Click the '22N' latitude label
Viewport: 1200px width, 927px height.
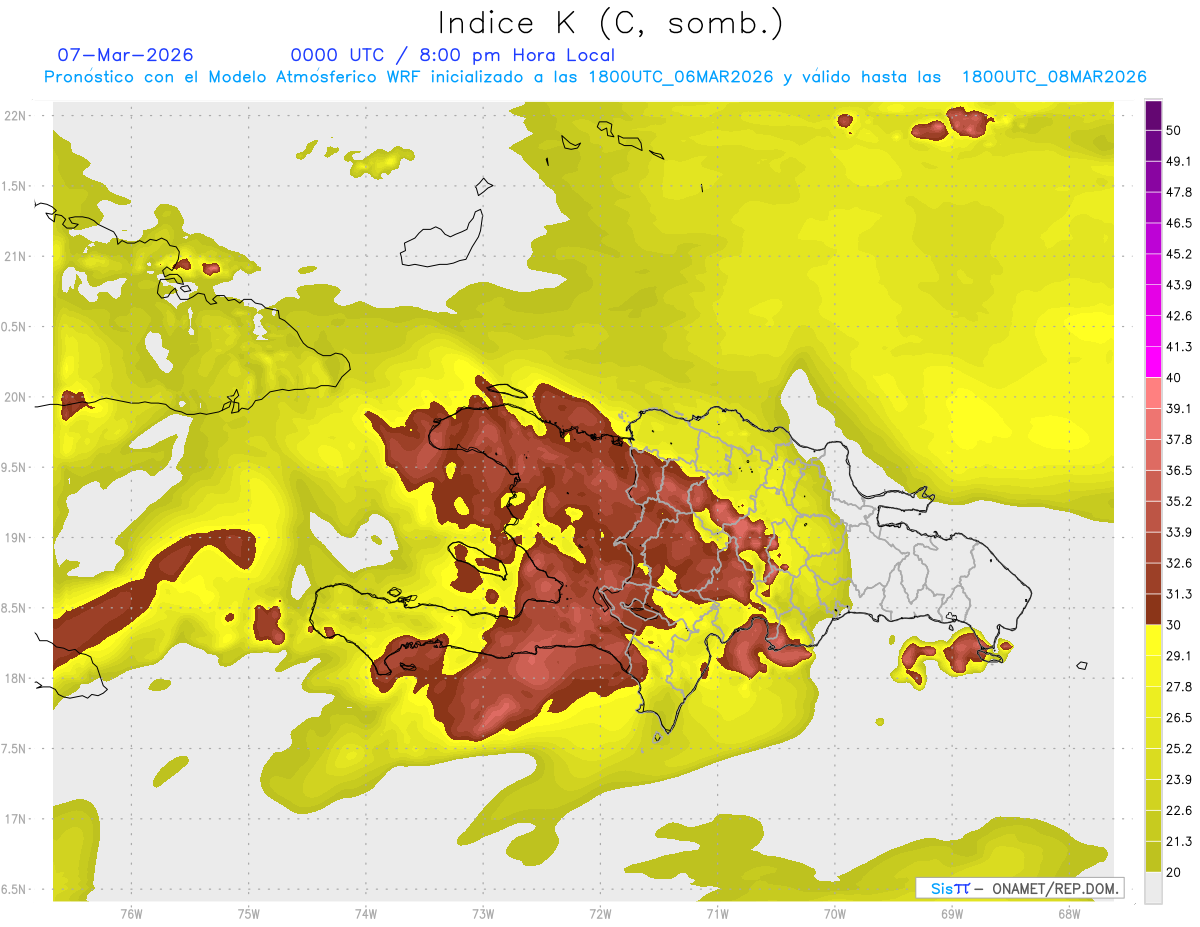16,116
